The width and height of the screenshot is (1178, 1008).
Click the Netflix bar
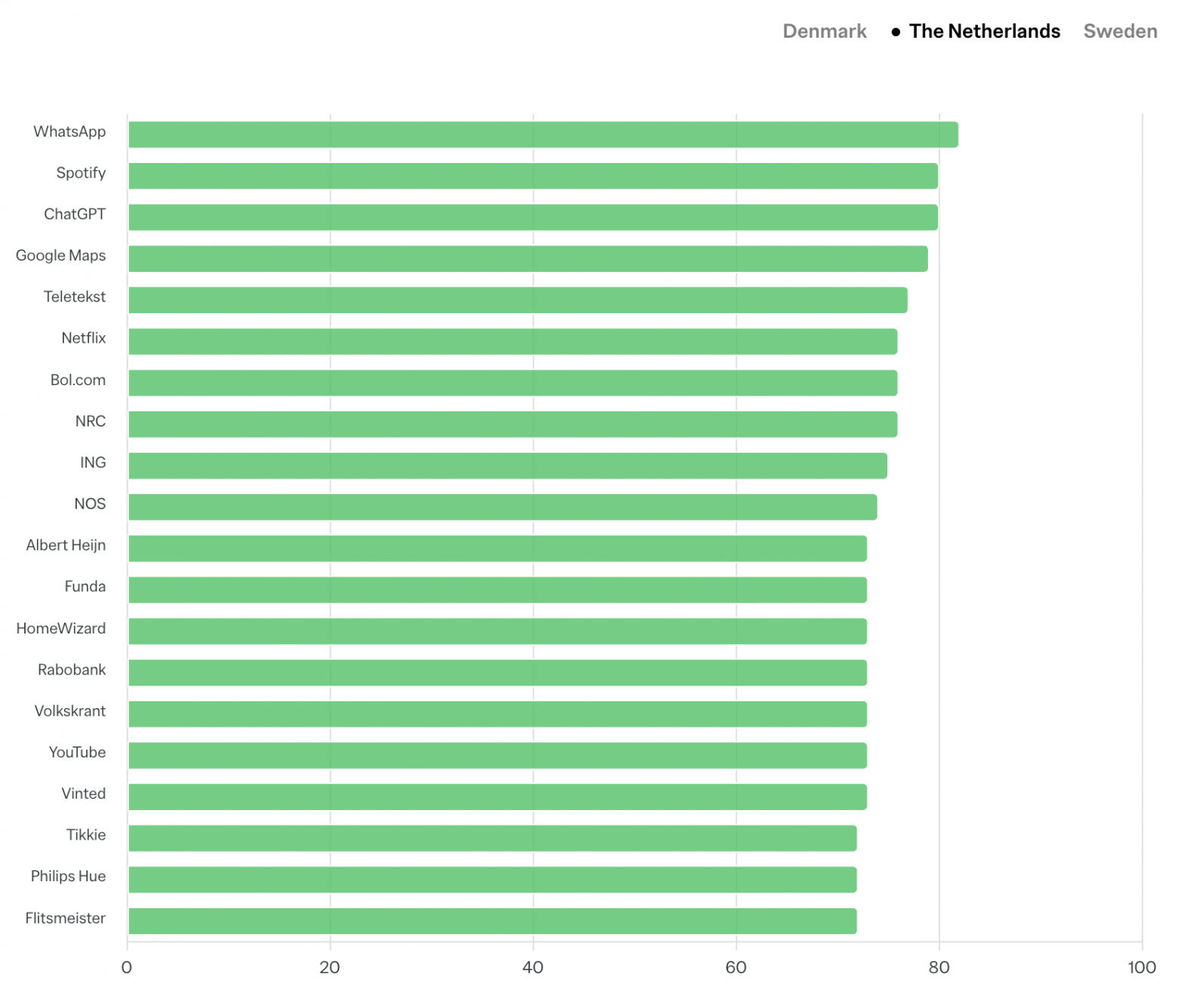pos(513,341)
